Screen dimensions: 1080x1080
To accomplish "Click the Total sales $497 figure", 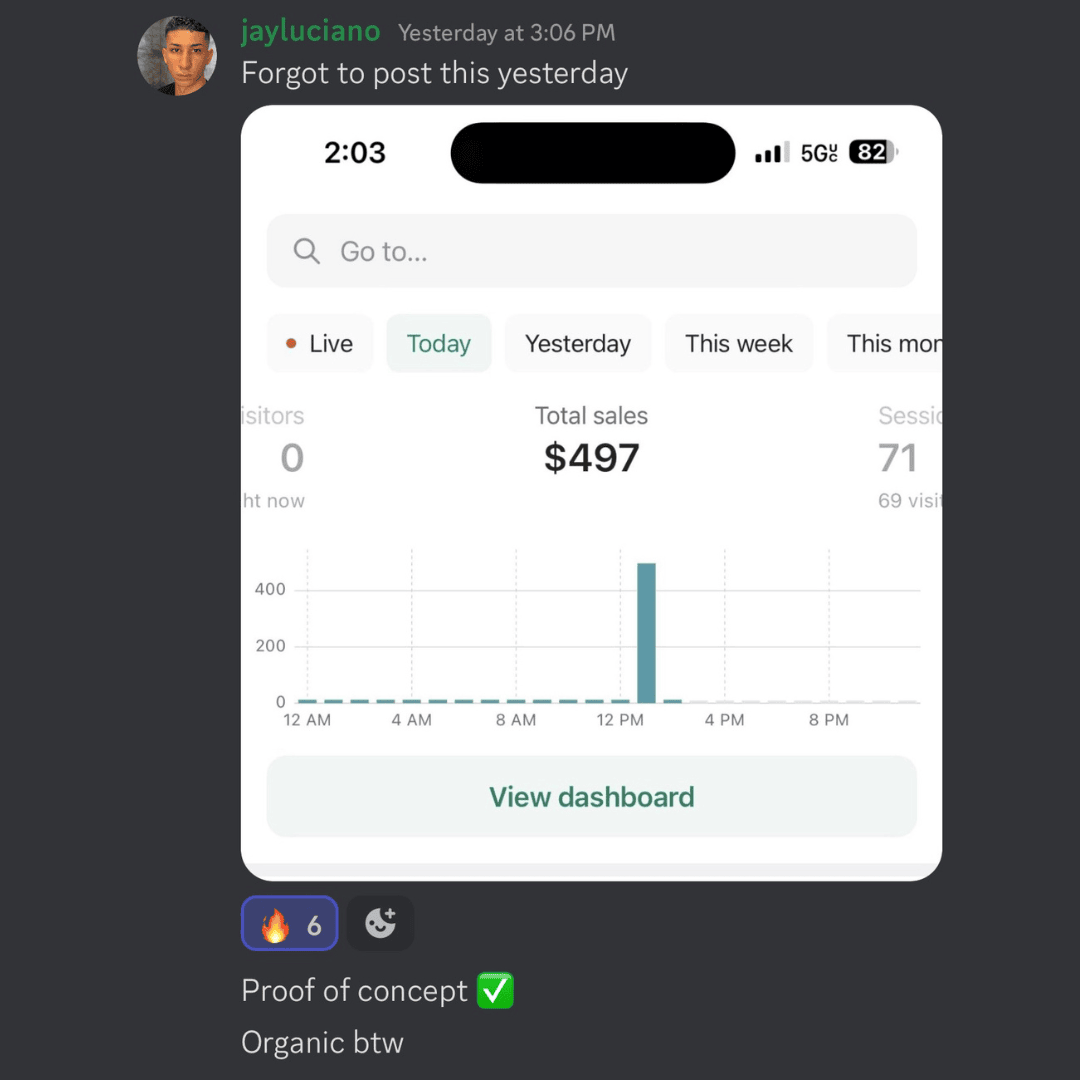I will coord(591,458).
